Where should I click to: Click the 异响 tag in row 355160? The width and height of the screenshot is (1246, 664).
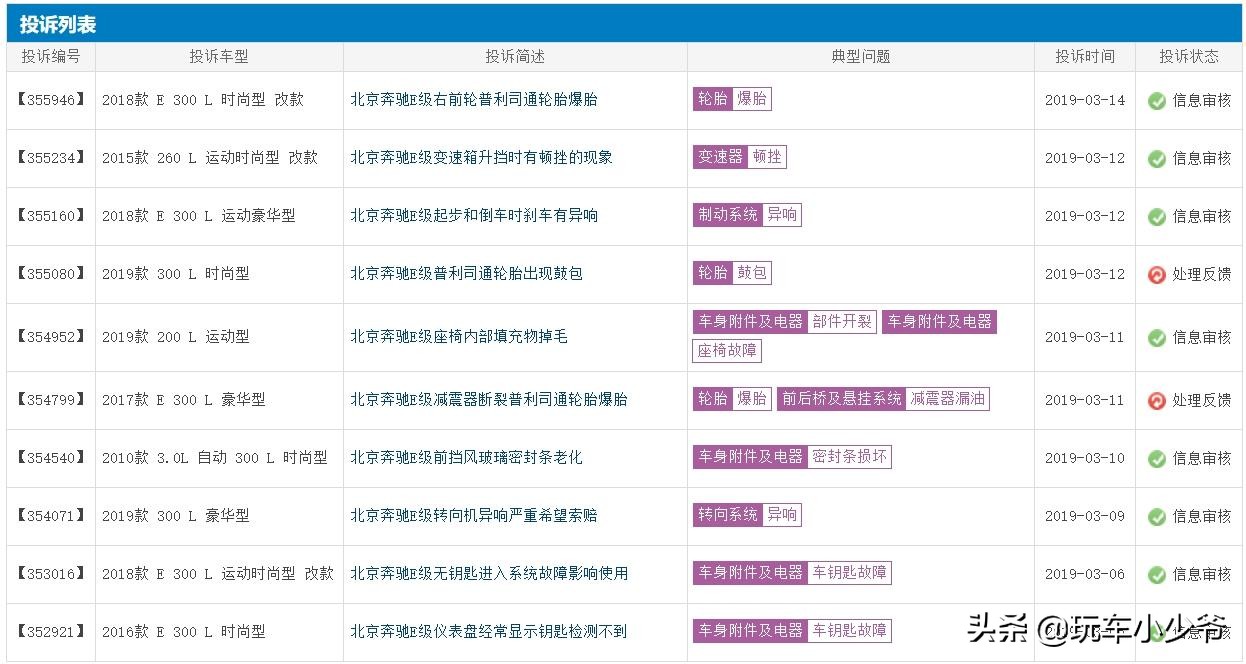coord(783,215)
